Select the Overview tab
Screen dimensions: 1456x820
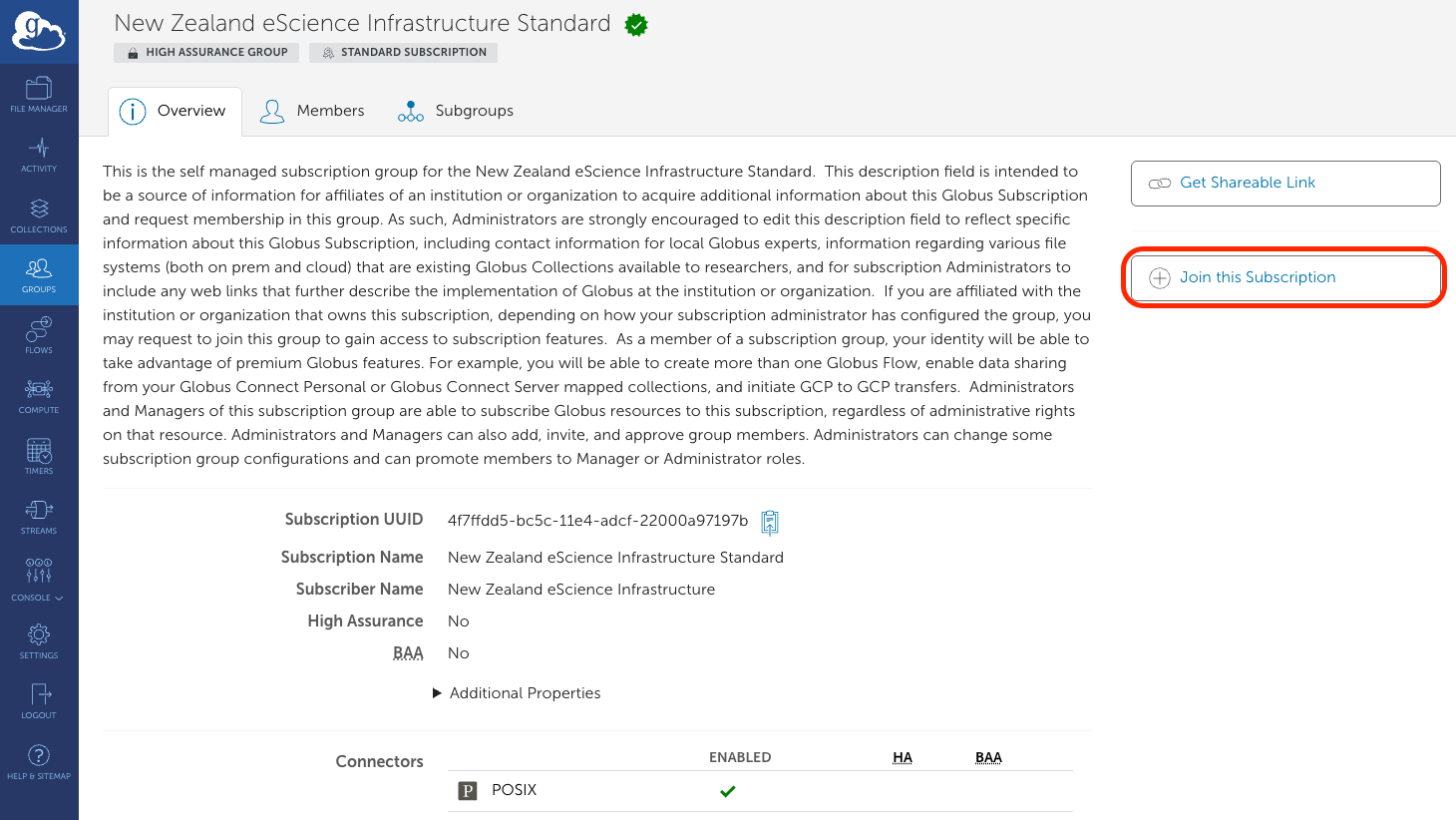(x=174, y=111)
